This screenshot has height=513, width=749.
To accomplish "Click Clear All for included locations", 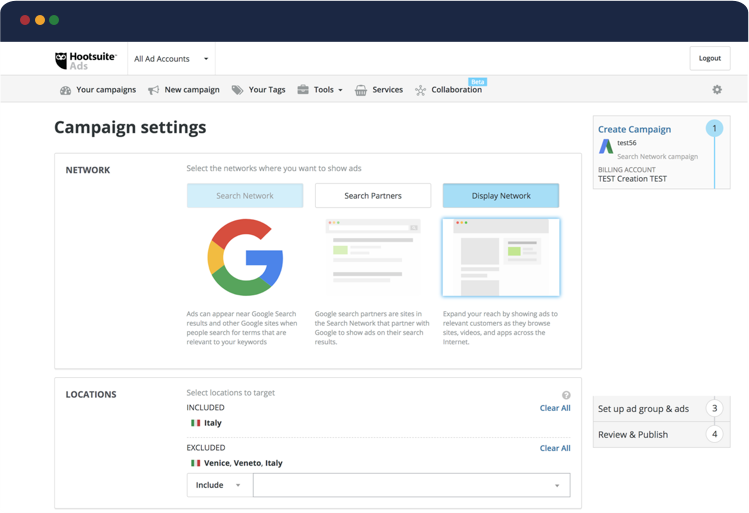I will 555,408.
